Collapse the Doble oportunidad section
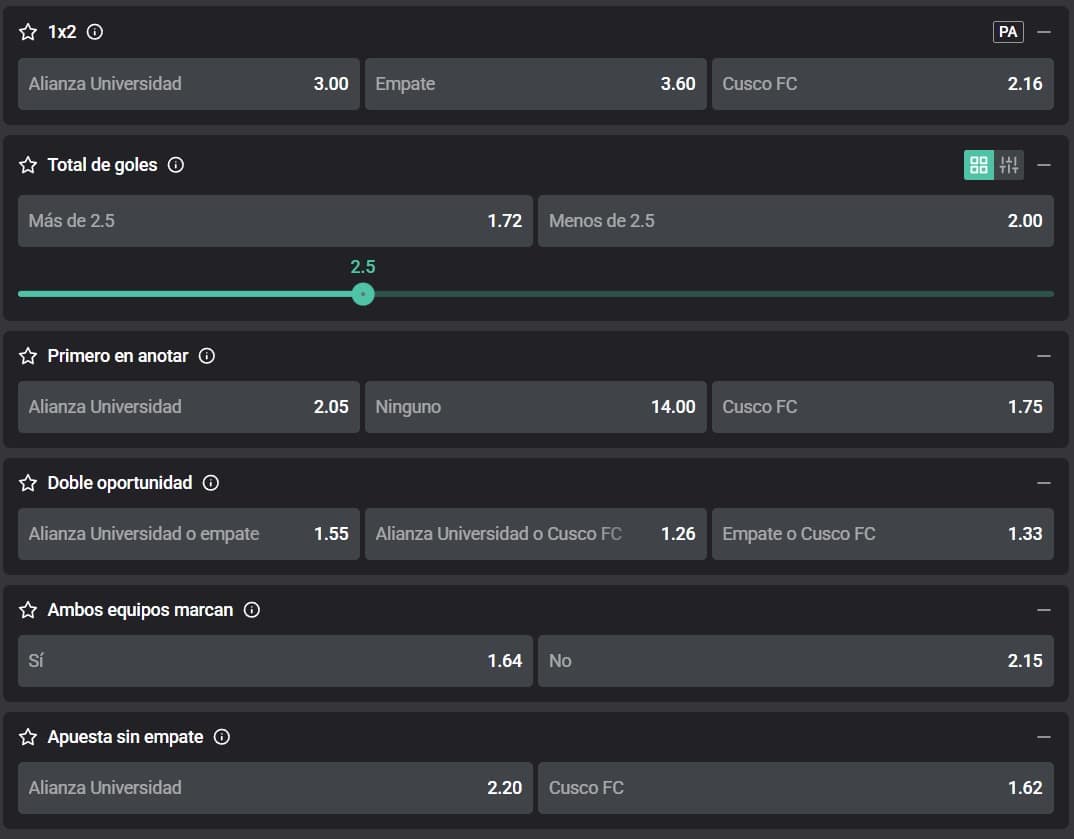The width and height of the screenshot is (1074, 839). [1044, 483]
